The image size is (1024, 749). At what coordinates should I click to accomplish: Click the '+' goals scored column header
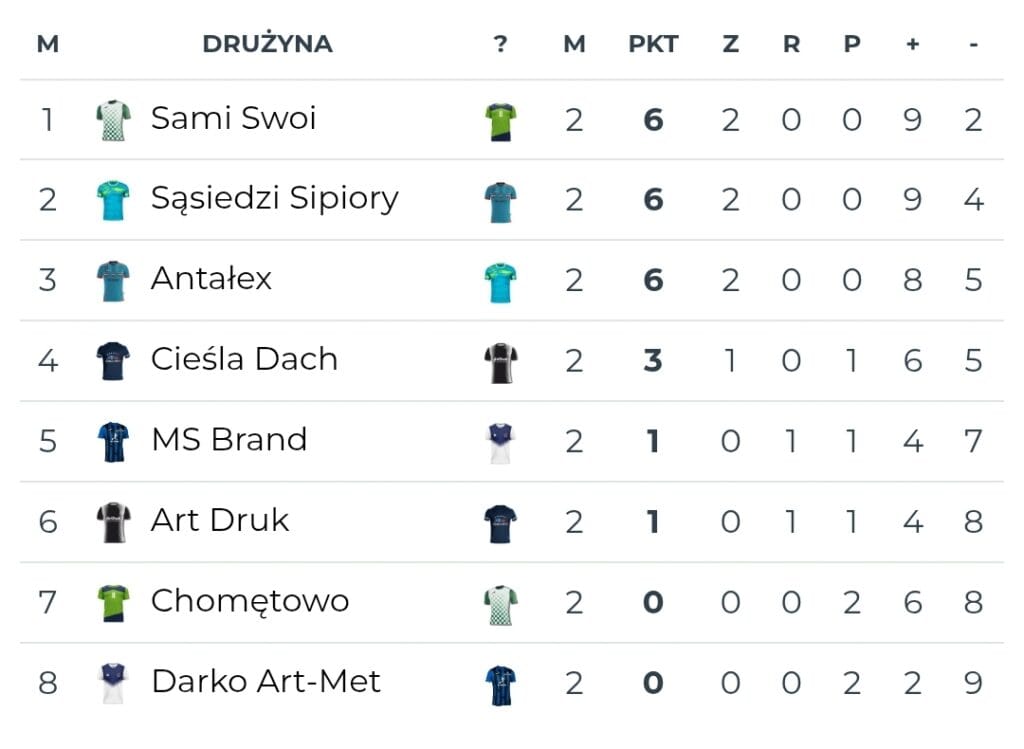pos(912,44)
